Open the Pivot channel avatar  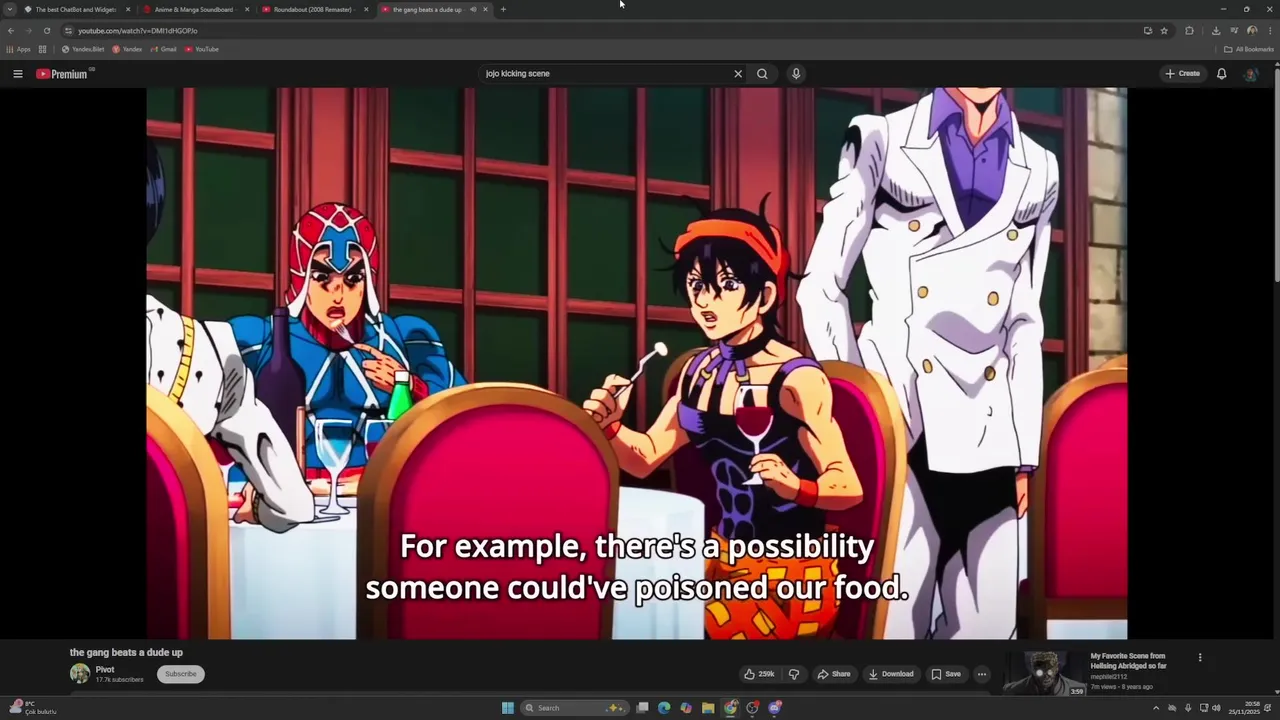point(80,674)
